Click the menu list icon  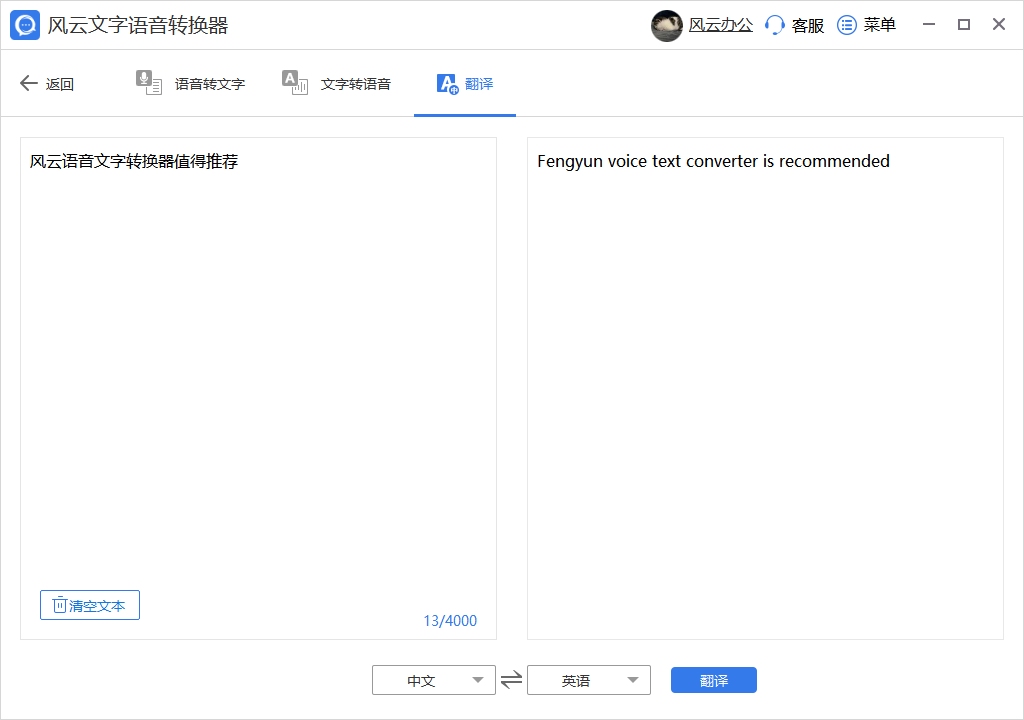click(x=847, y=25)
